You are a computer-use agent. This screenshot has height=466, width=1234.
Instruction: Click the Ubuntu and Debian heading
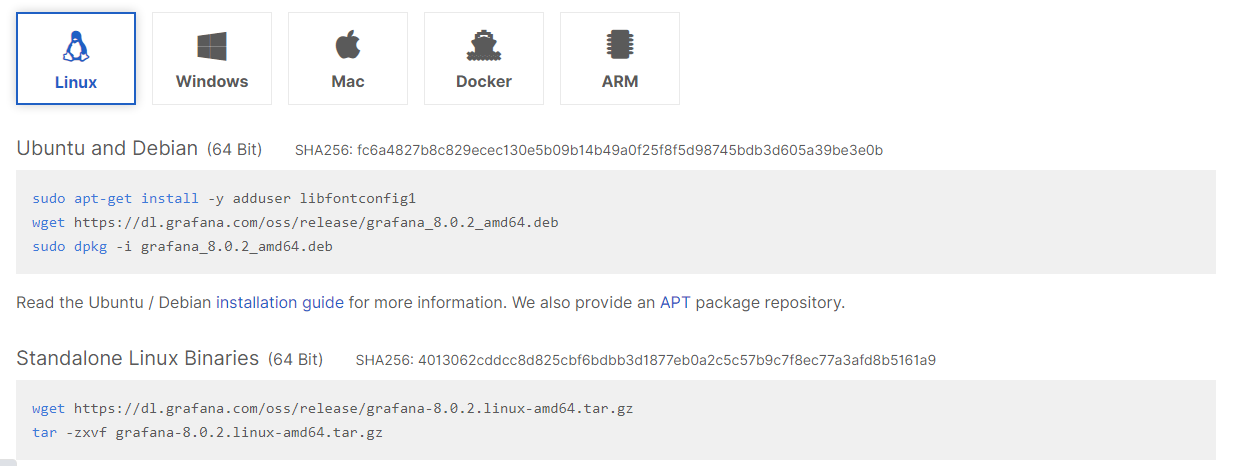107,149
